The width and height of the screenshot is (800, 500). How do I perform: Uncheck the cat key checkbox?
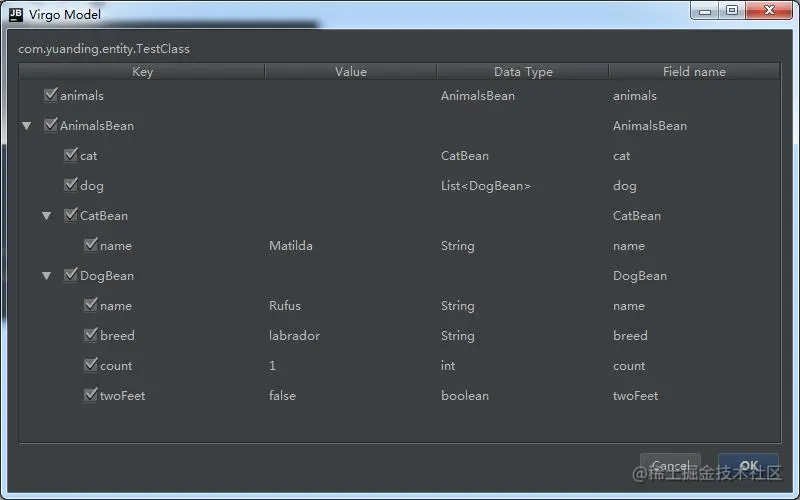click(71, 155)
